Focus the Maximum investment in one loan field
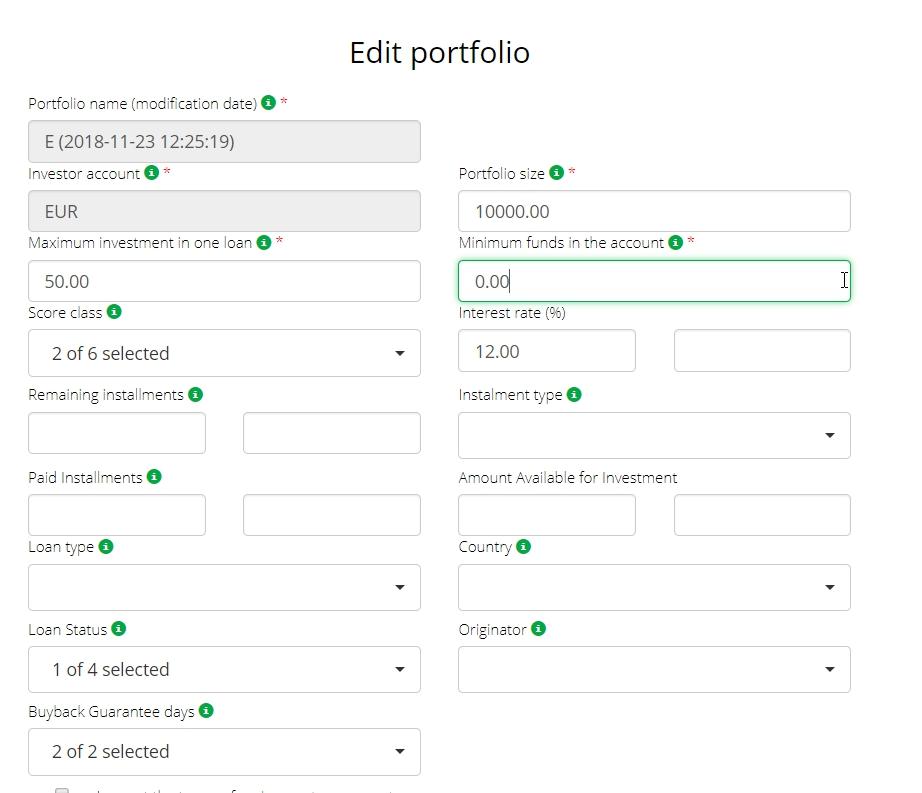The width and height of the screenshot is (922, 793). click(224, 281)
